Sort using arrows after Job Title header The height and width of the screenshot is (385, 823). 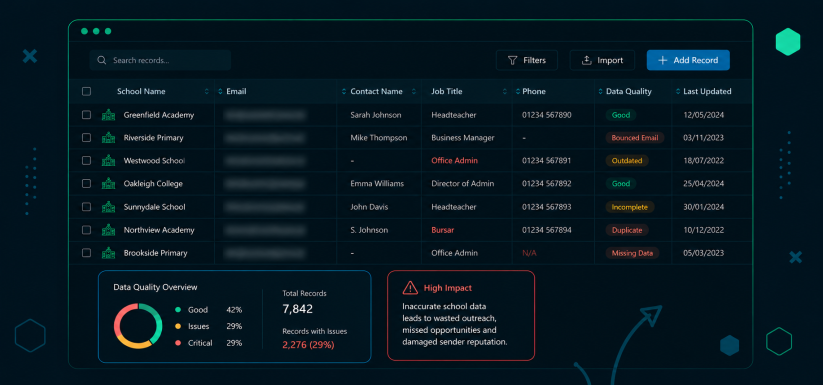tap(504, 91)
